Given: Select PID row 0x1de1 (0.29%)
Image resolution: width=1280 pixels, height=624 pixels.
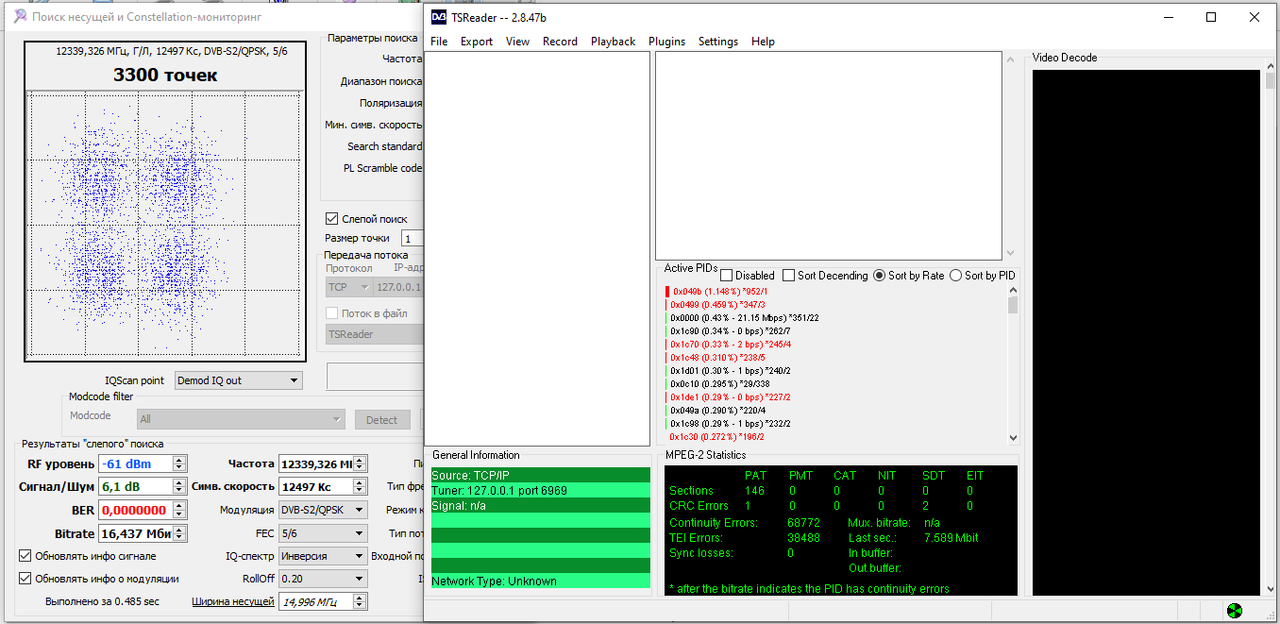Looking at the screenshot, I should click(730, 397).
